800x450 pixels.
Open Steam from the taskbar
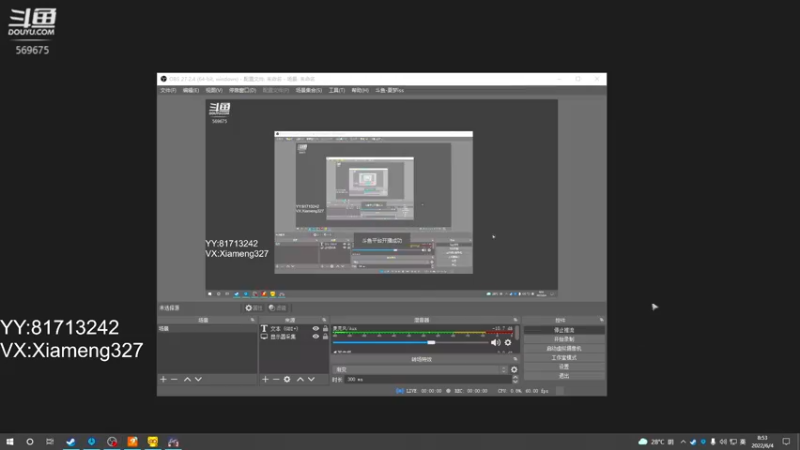tap(71, 442)
